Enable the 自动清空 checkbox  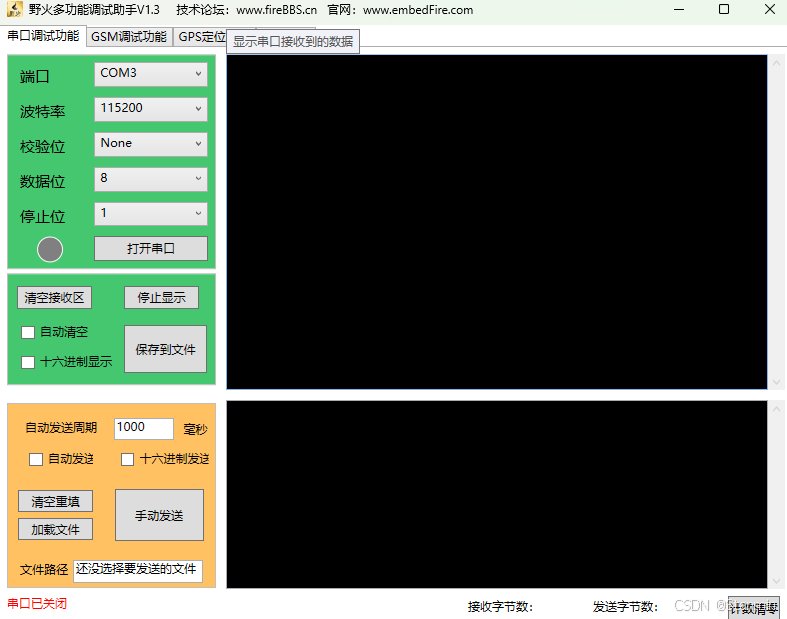click(x=28, y=332)
